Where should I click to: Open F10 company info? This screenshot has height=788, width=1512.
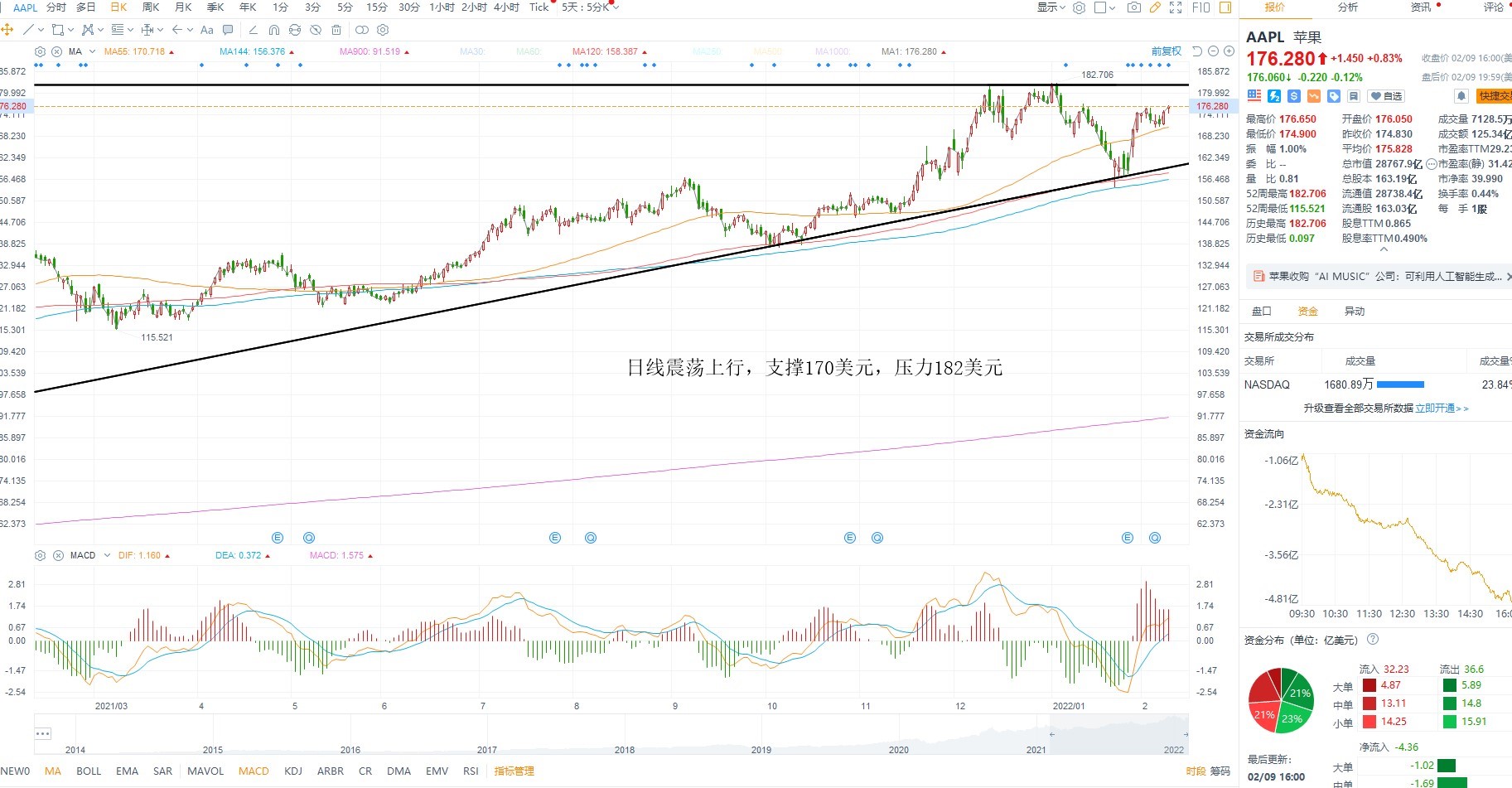click(1201, 7)
